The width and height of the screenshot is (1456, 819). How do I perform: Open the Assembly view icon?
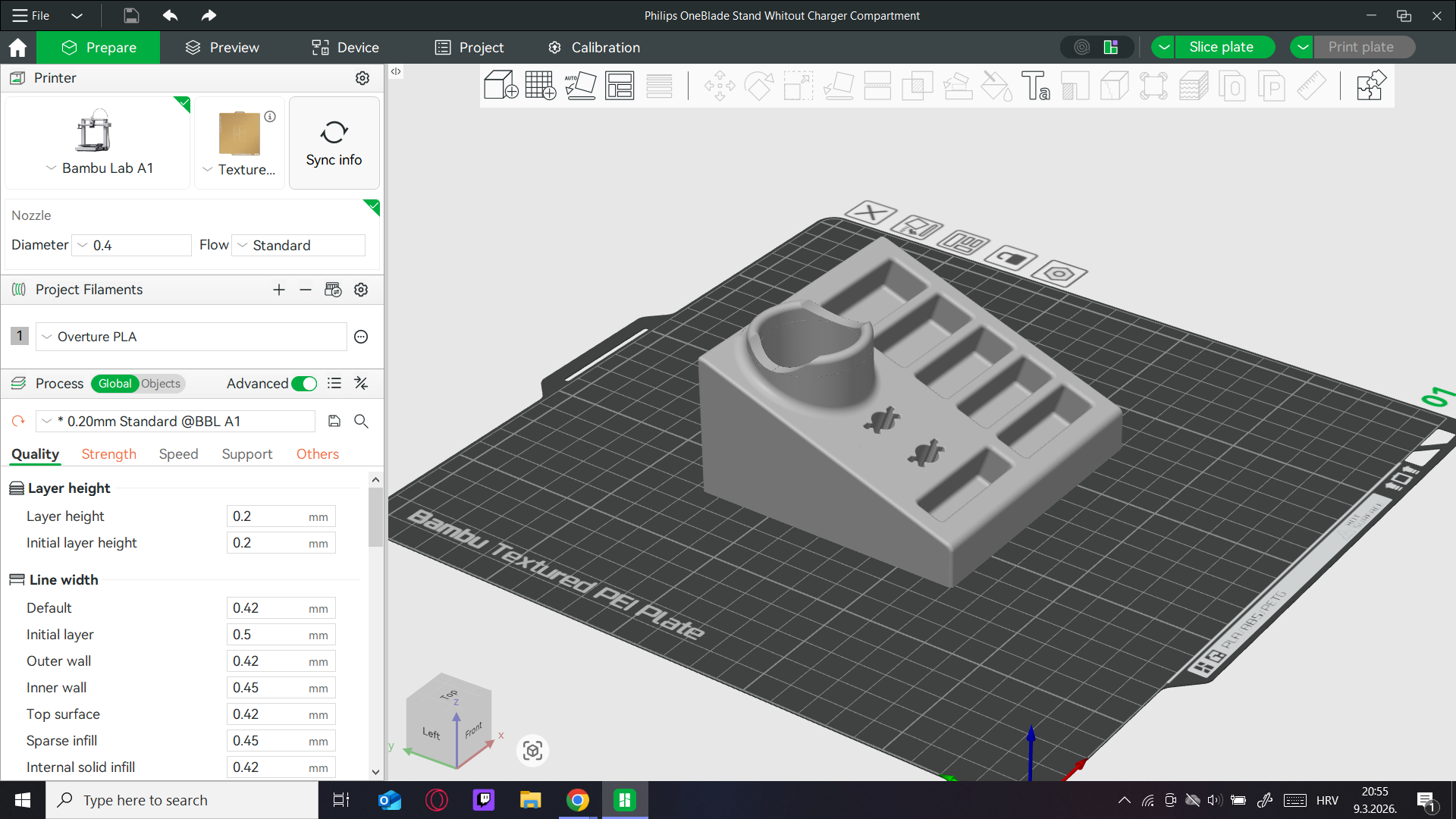click(1371, 85)
